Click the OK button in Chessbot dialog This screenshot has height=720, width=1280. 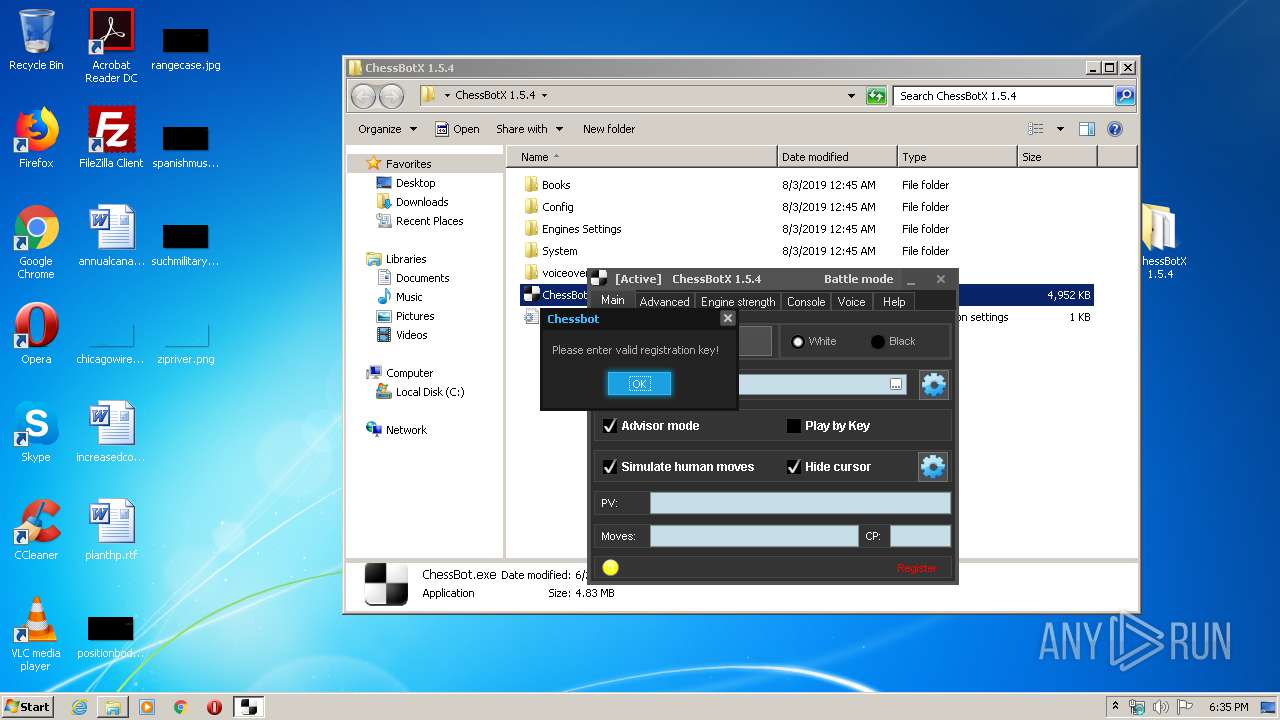(x=639, y=383)
